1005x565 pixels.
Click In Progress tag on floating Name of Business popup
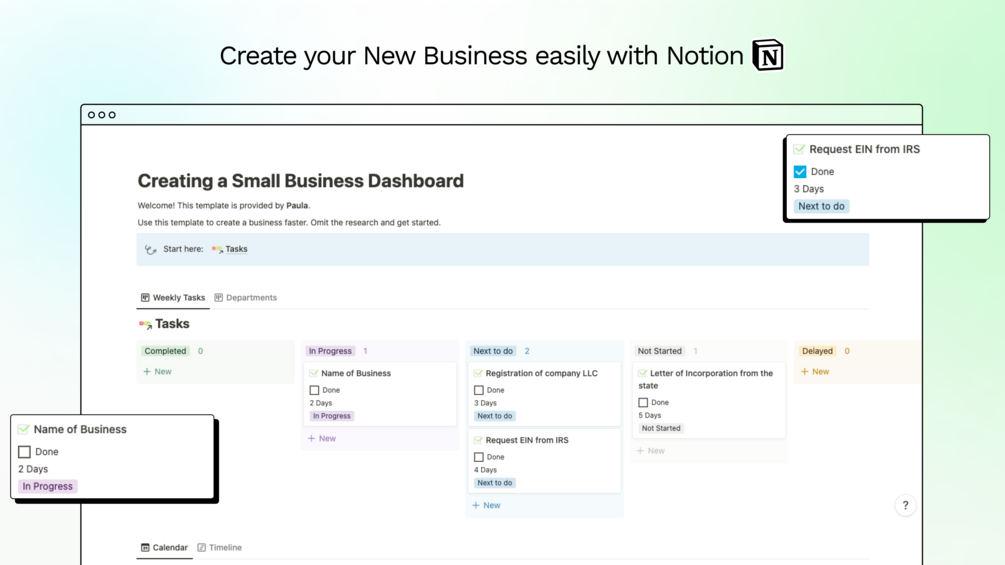(47, 486)
